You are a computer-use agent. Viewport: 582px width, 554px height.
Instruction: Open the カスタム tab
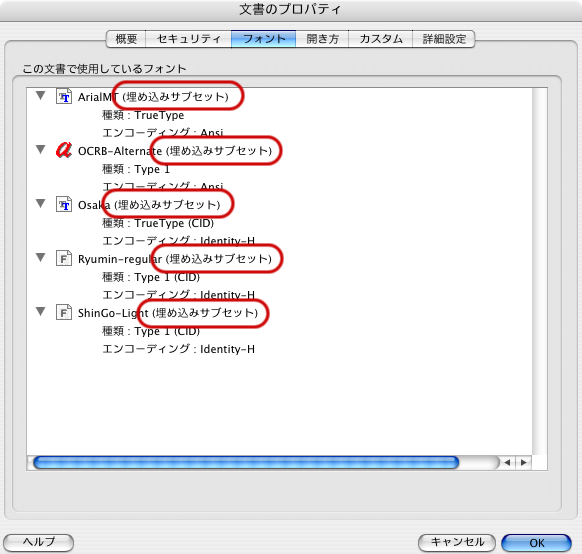(381, 39)
